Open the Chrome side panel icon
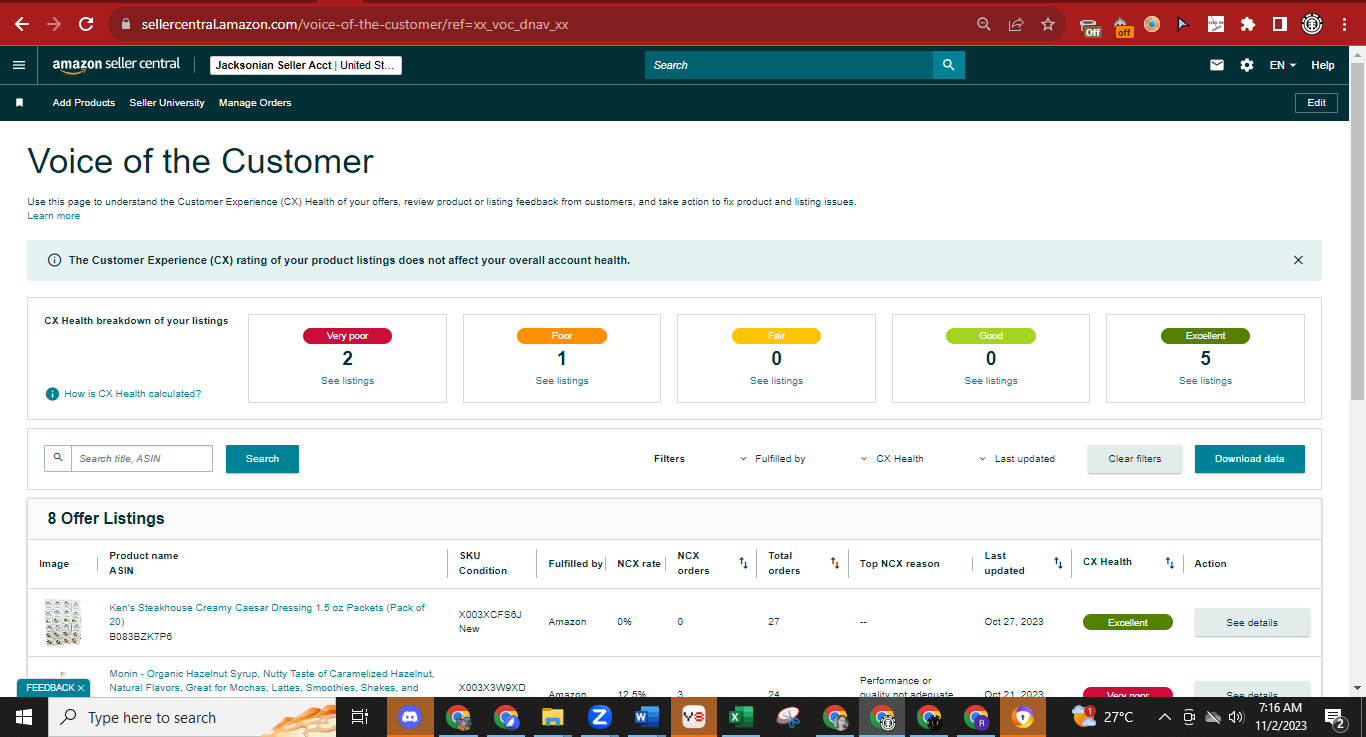The height and width of the screenshot is (737, 1366). click(1279, 24)
